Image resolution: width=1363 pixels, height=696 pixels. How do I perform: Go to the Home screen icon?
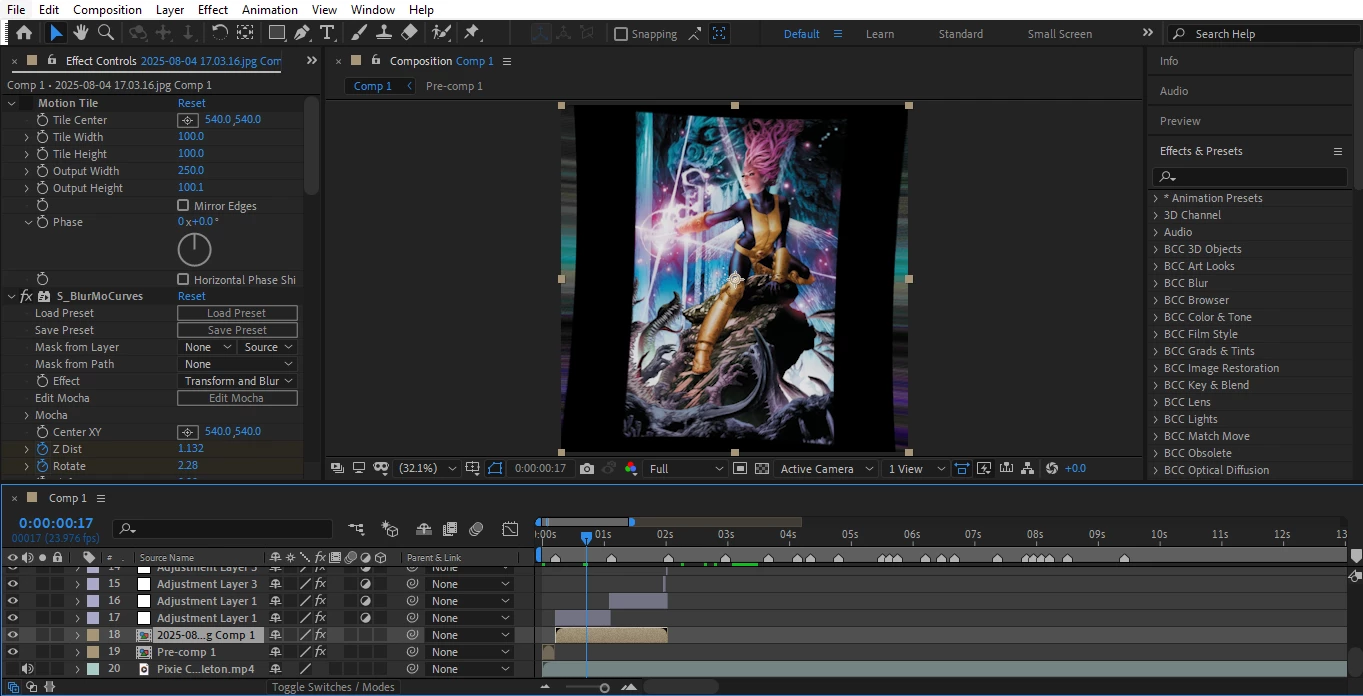[24, 33]
